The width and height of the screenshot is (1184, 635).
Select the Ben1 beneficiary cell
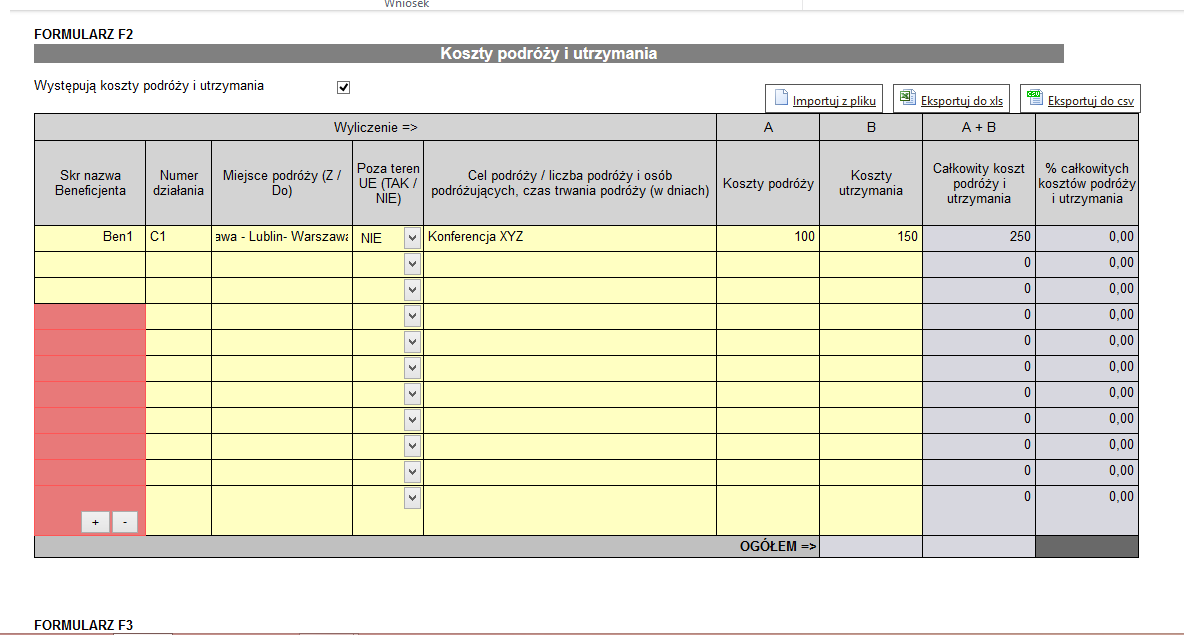pyautogui.click(x=90, y=237)
